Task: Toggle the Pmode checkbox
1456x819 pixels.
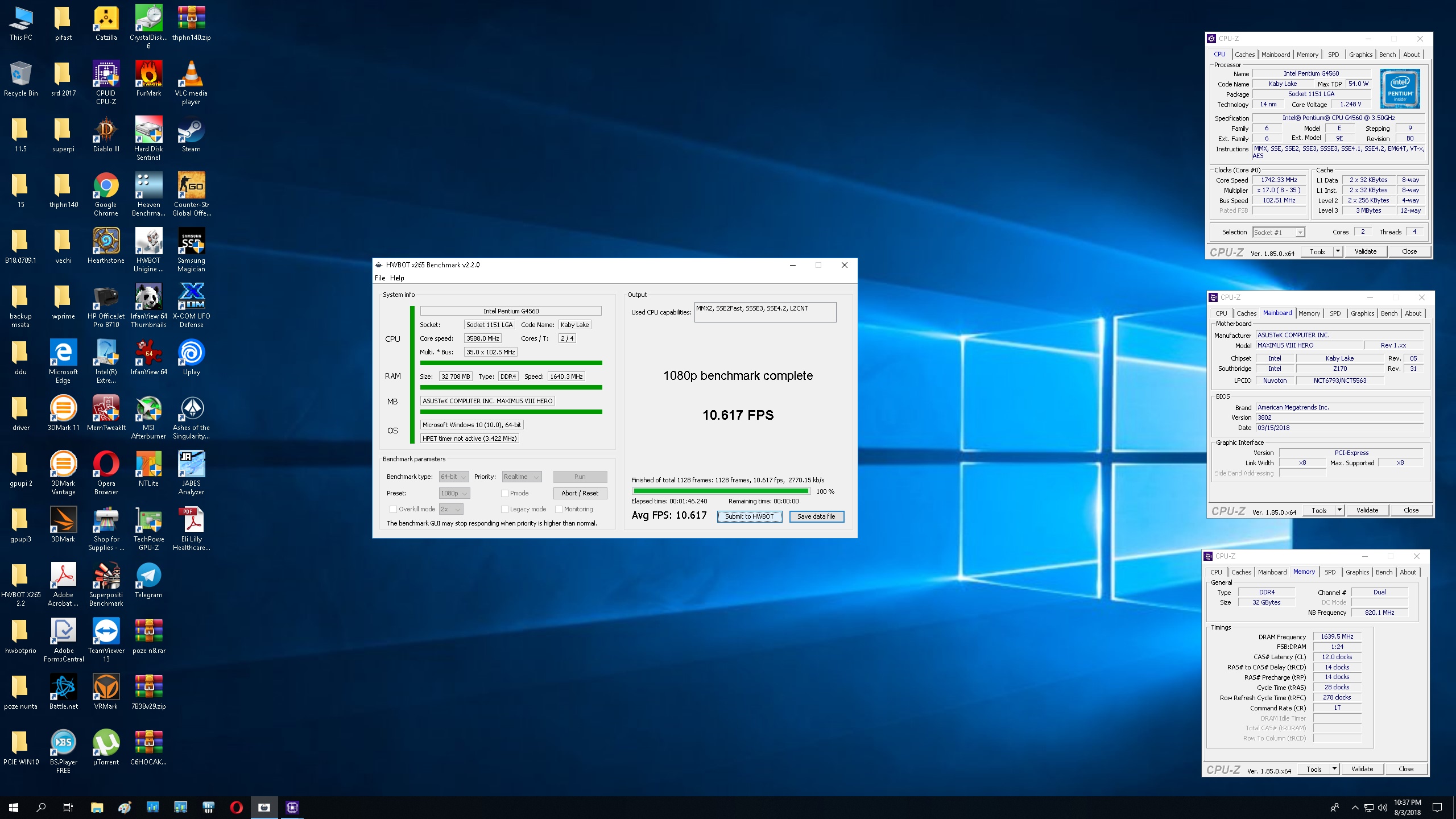Action: [x=504, y=493]
